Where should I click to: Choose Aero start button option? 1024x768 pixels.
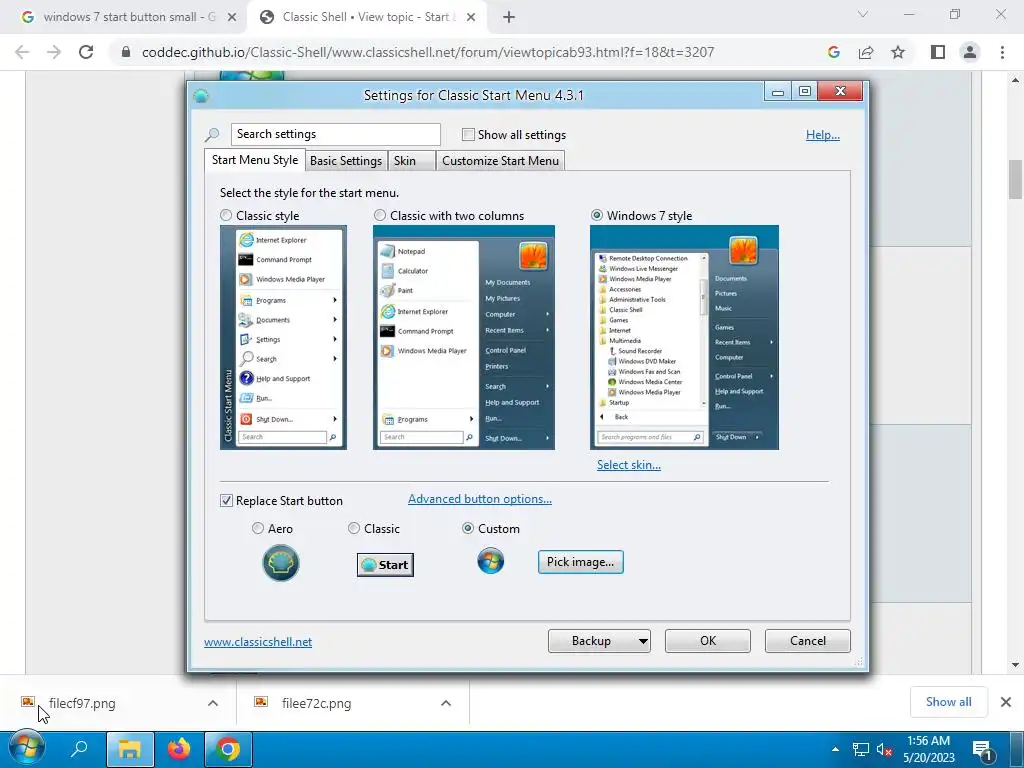click(258, 528)
